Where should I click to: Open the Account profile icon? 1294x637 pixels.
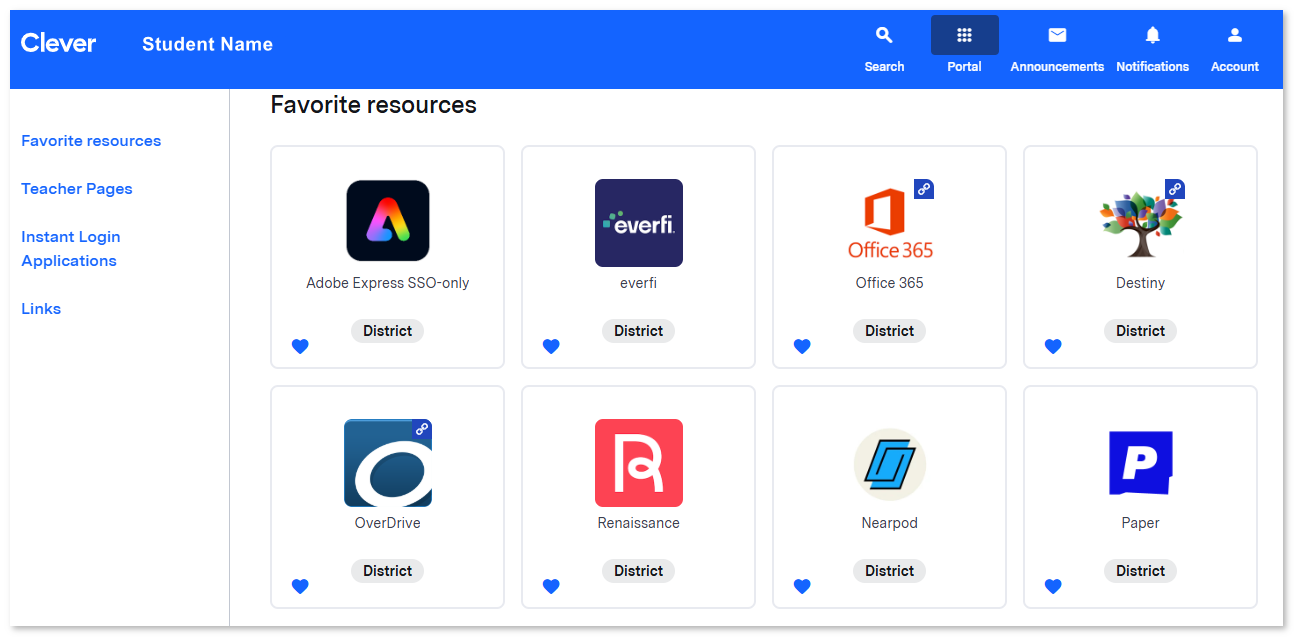tap(1235, 36)
